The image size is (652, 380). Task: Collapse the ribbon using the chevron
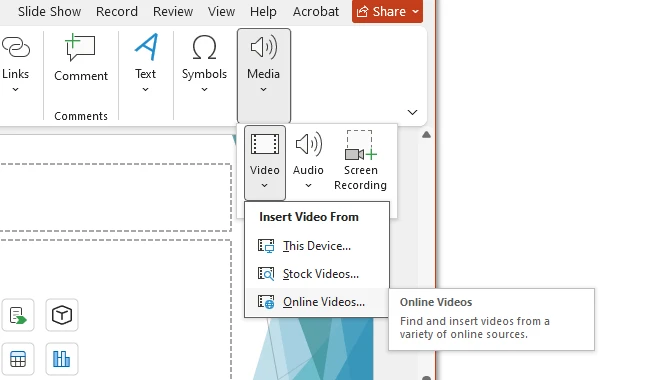412,112
